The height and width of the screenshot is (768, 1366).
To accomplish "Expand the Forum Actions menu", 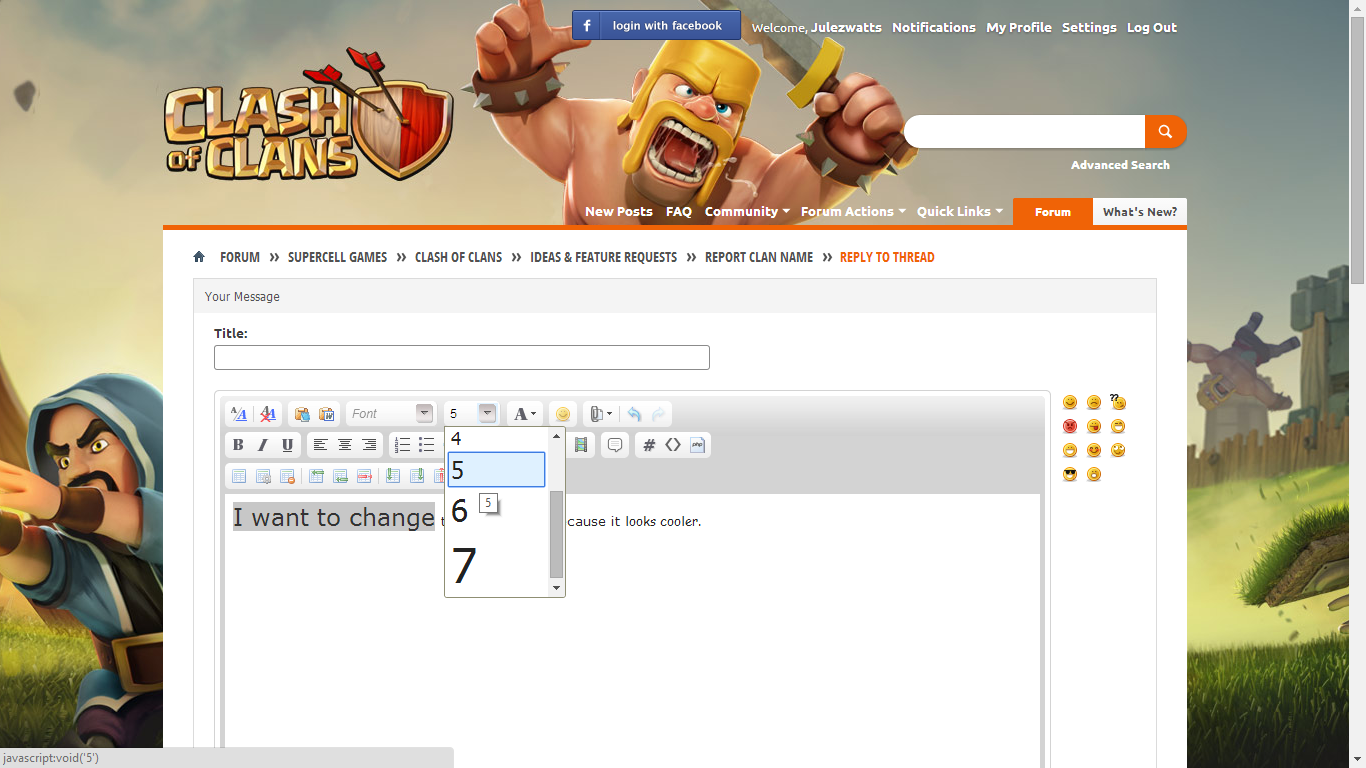I will [853, 211].
